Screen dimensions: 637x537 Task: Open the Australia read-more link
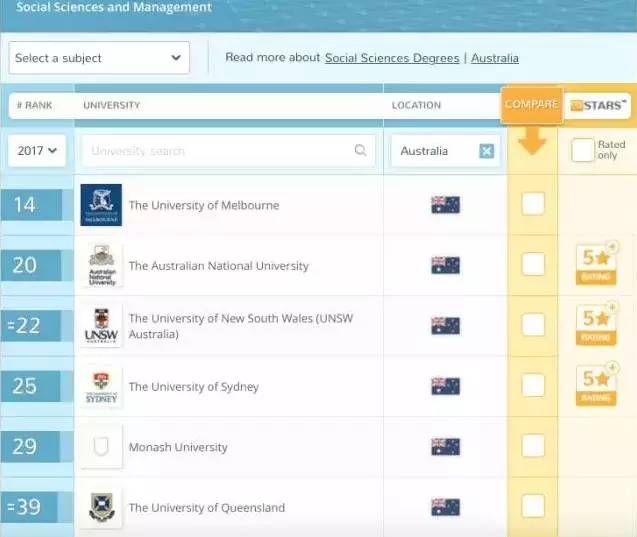tap(495, 58)
